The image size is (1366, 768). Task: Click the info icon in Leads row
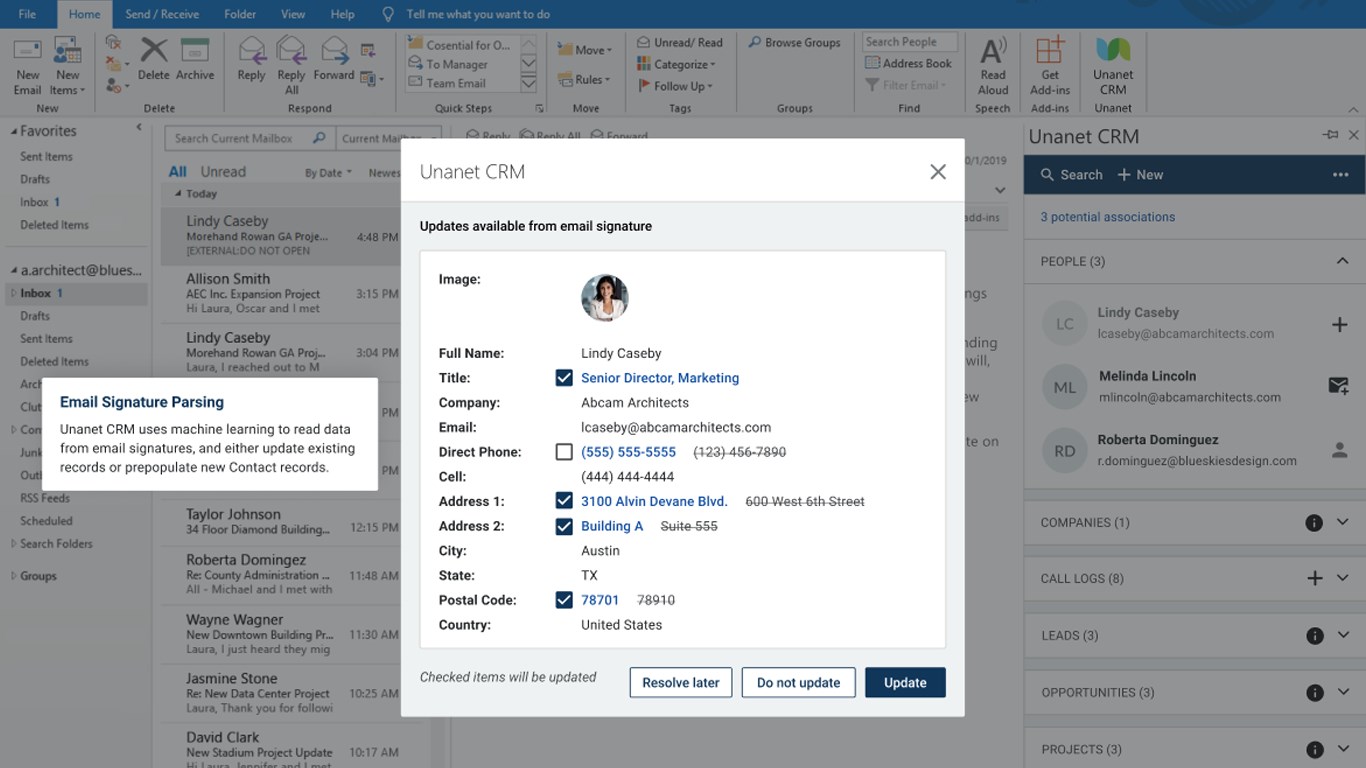pyautogui.click(x=1314, y=636)
